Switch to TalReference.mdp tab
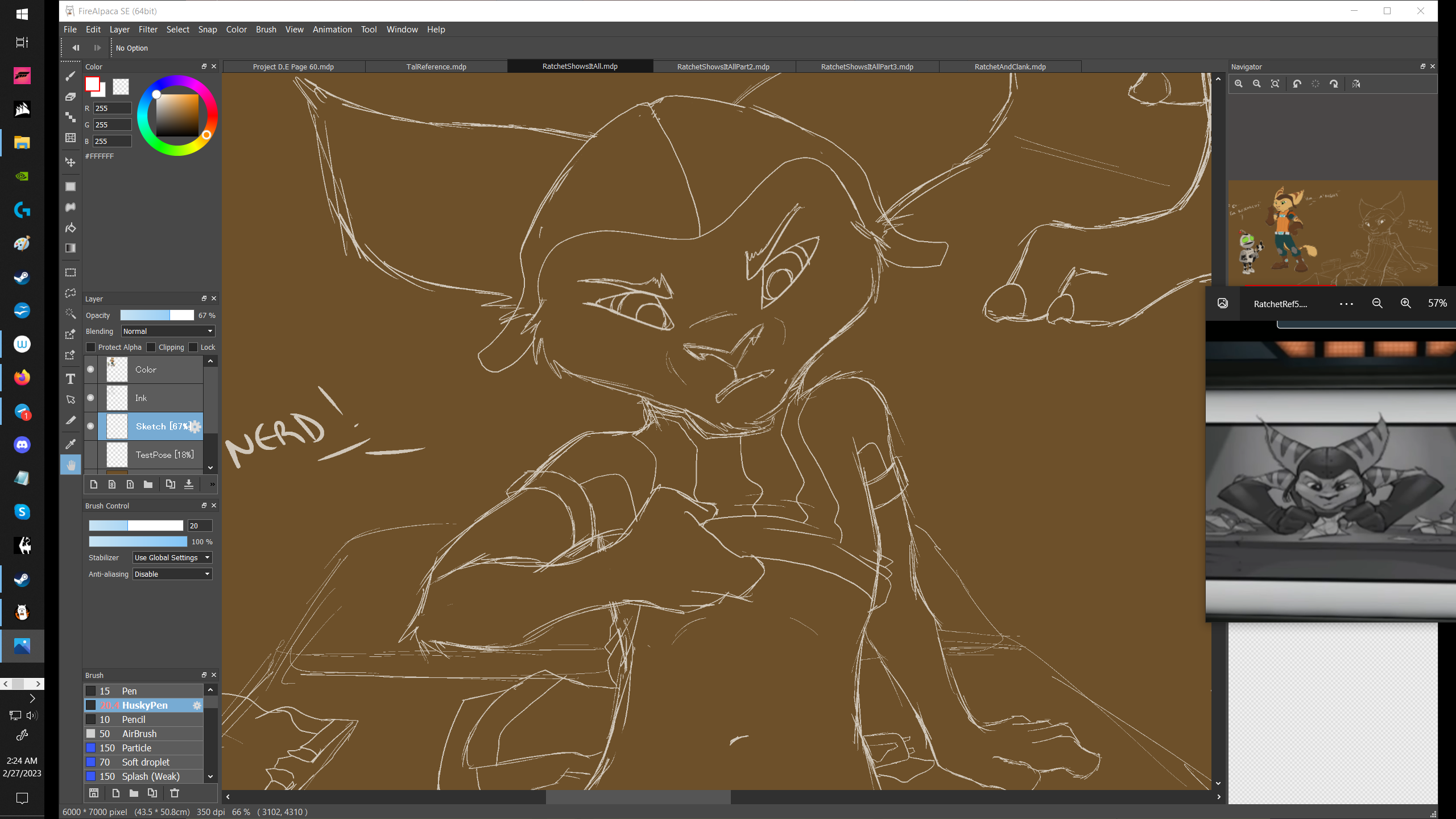 (x=436, y=67)
